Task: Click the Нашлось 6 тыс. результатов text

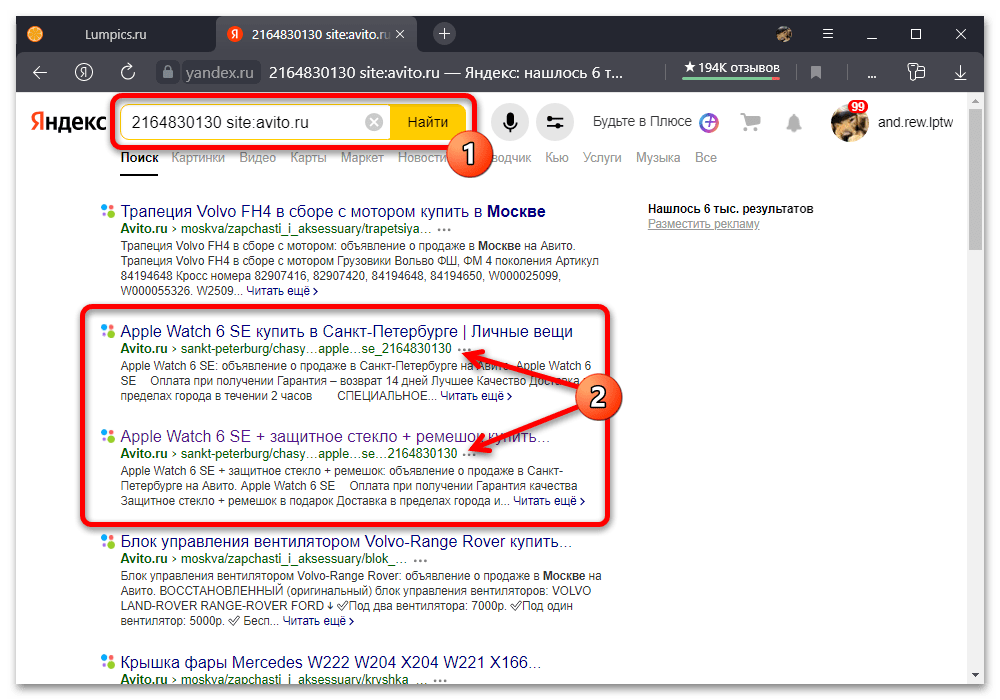Action: coord(730,208)
